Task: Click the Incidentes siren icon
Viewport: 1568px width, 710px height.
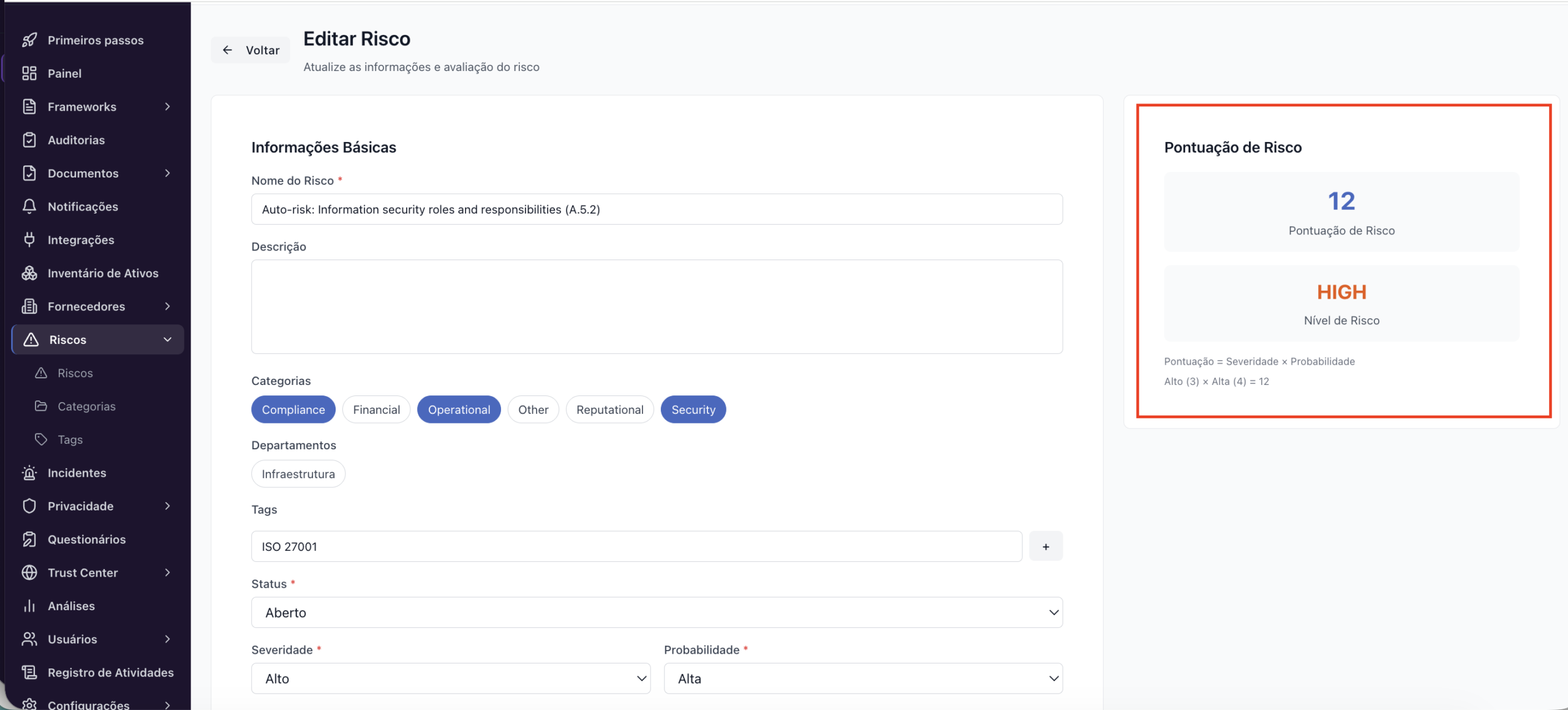Action: click(29, 473)
